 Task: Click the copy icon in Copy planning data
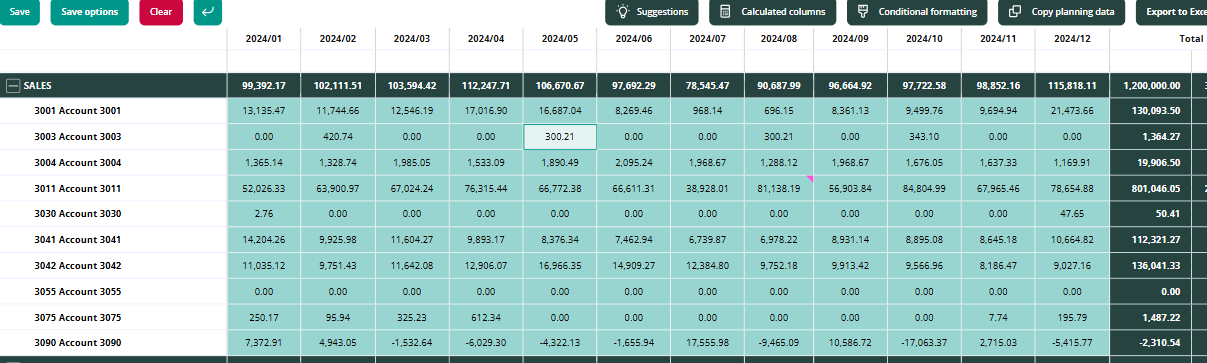click(x=1016, y=12)
